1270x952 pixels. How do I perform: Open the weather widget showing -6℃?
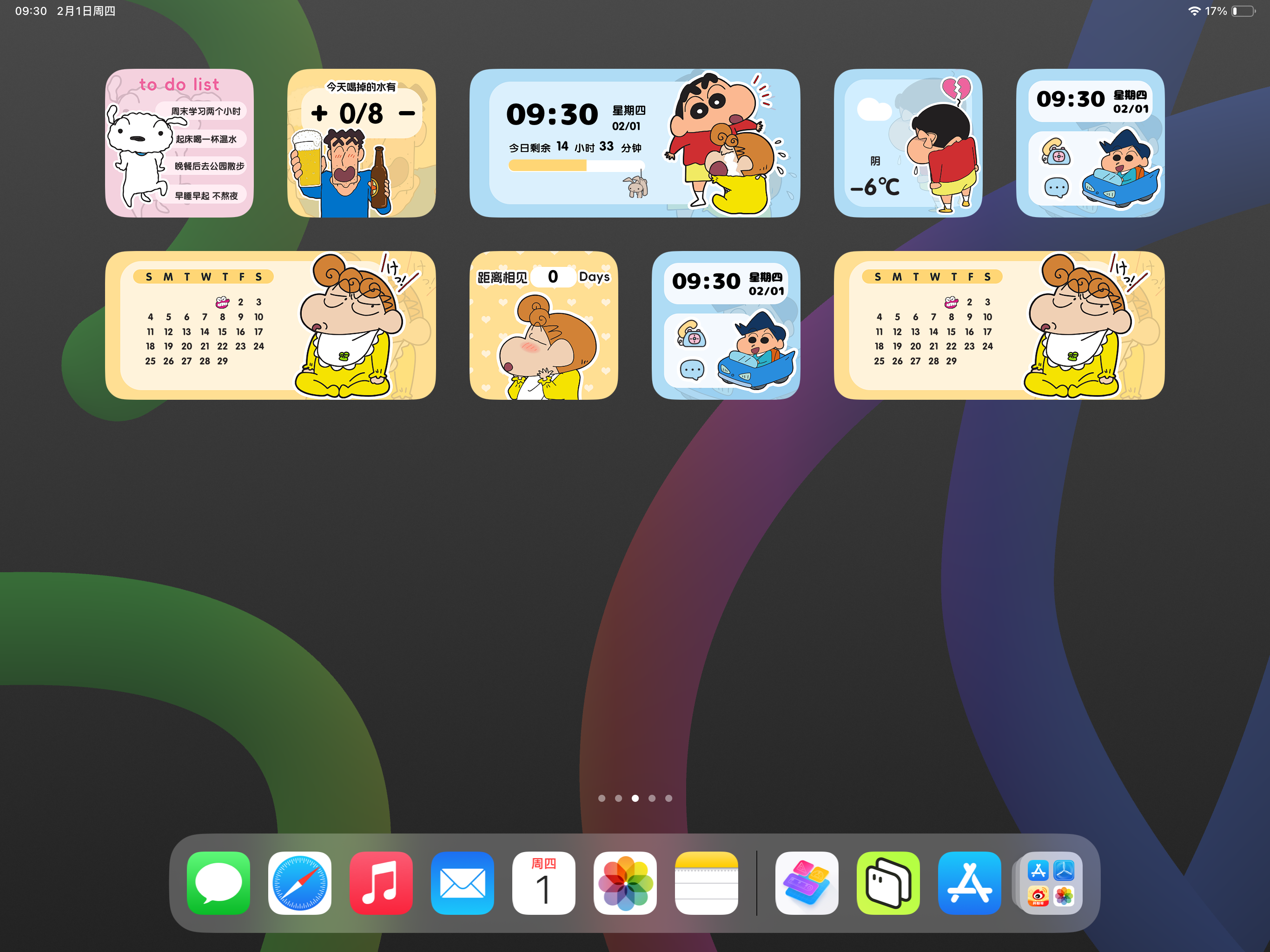[x=908, y=143]
